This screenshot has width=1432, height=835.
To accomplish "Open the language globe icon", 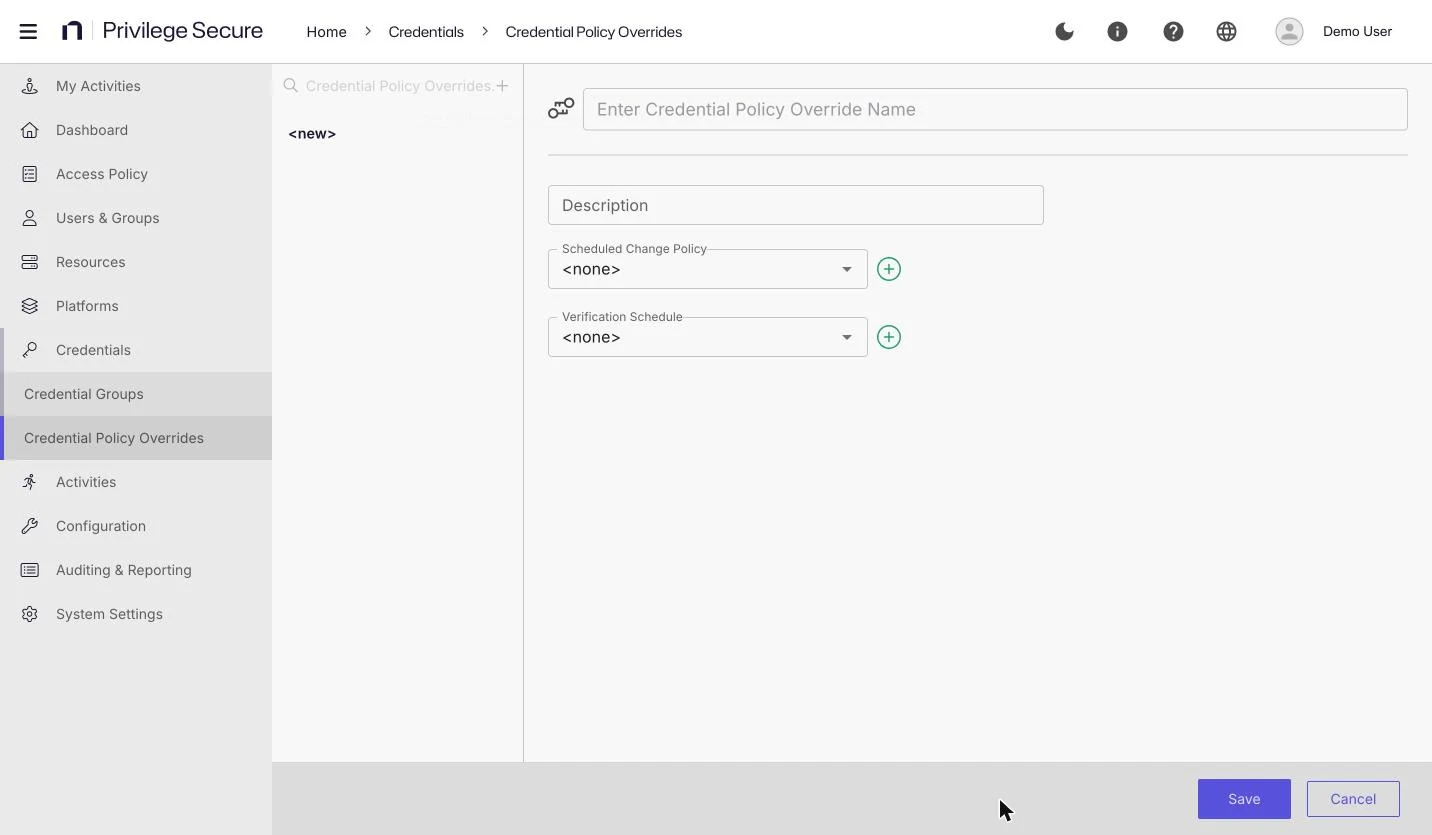I will [x=1226, y=31].
